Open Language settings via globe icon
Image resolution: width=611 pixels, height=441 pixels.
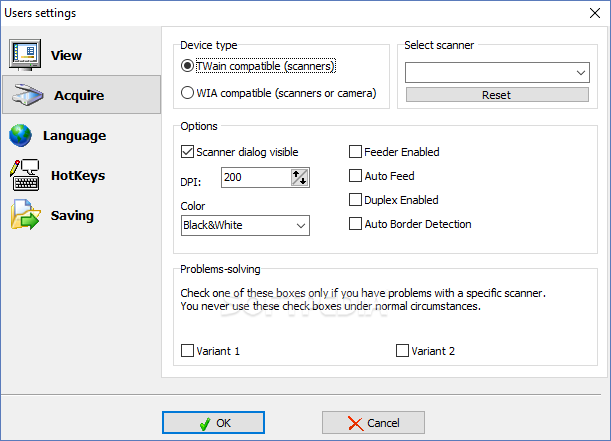point(20,135)
